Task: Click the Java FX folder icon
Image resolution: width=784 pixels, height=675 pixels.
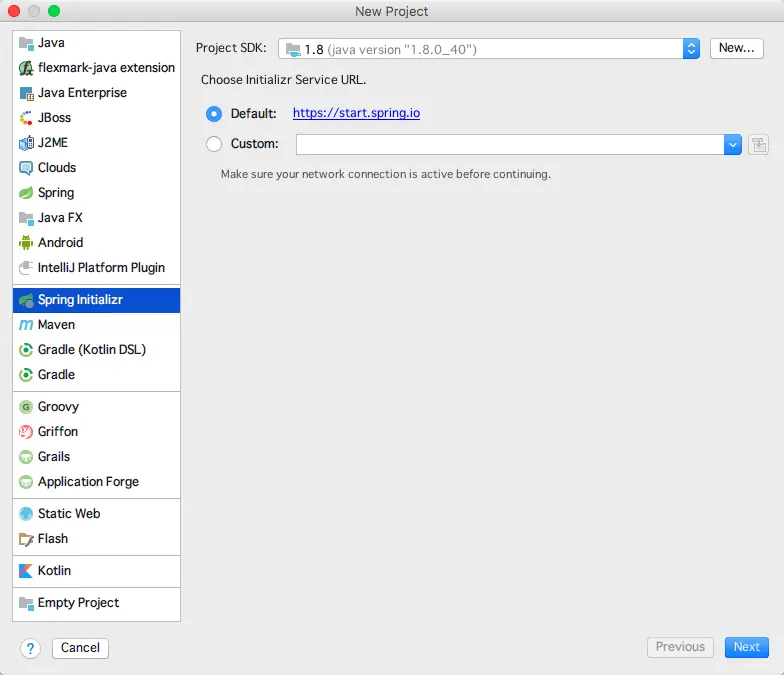Action: click(x=26, y=218)
